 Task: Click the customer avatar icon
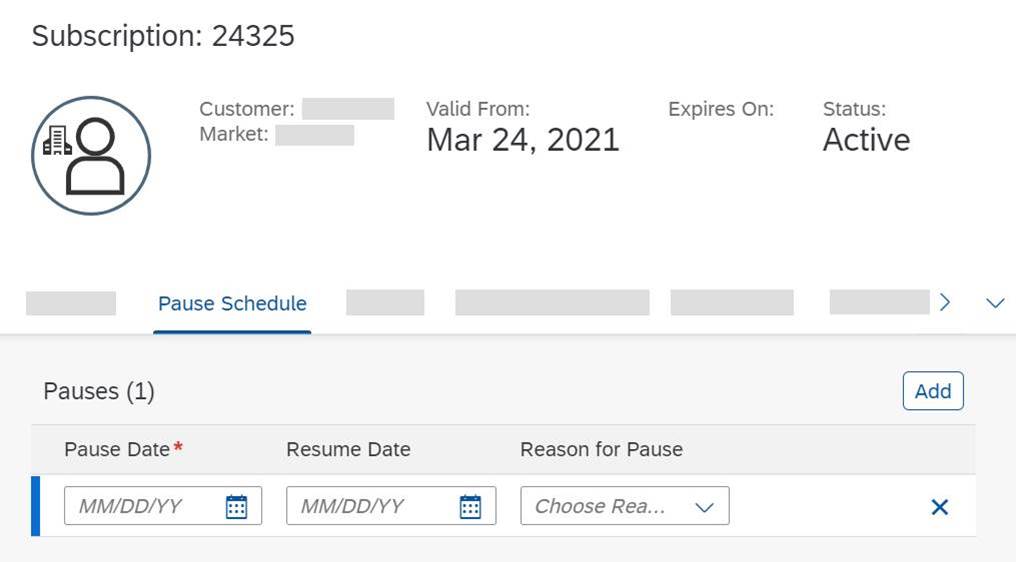tap(91, 155)
